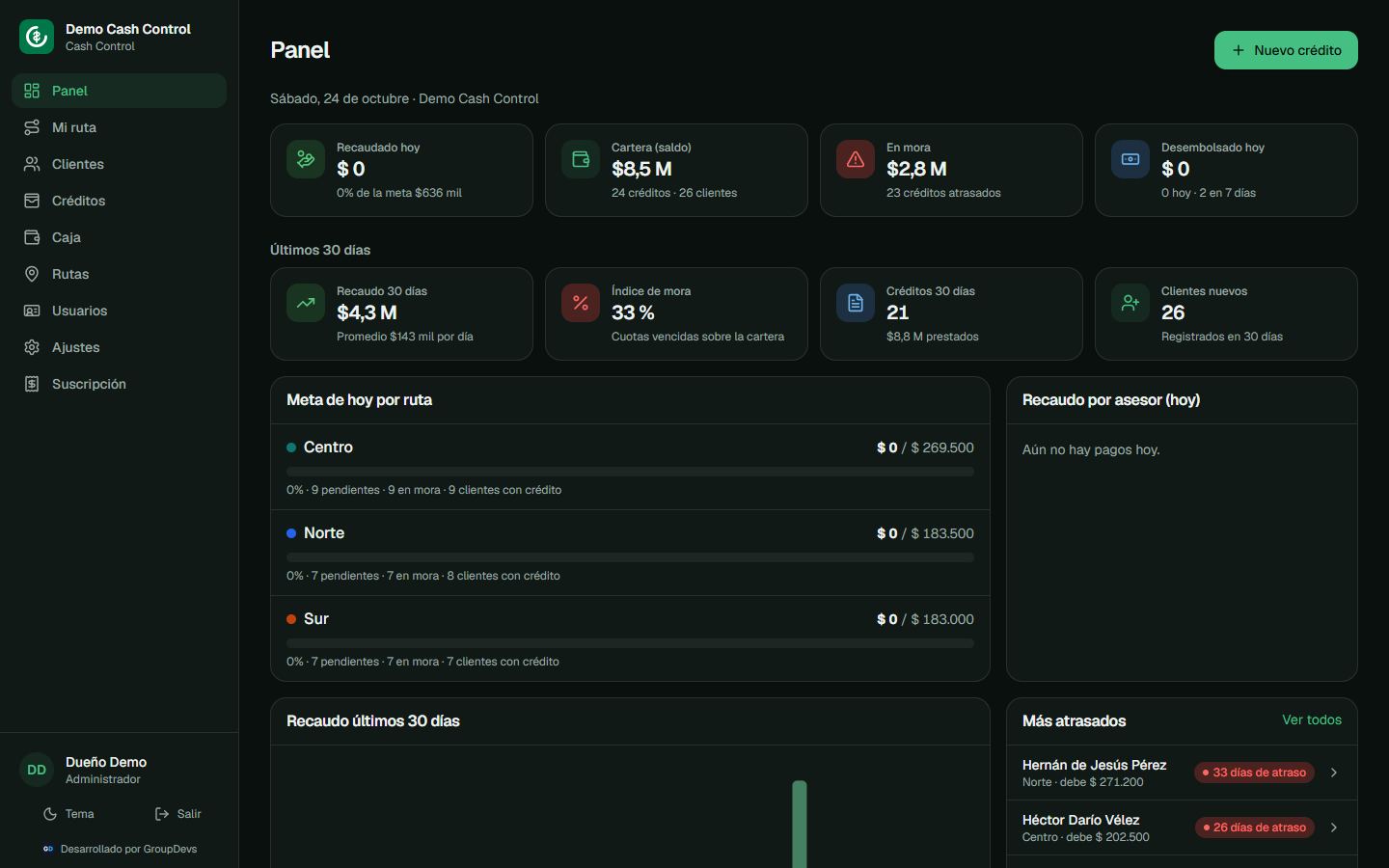
Task: Click the text "Aún no hay pagos hoy."
Action: tap(1091, 449)
